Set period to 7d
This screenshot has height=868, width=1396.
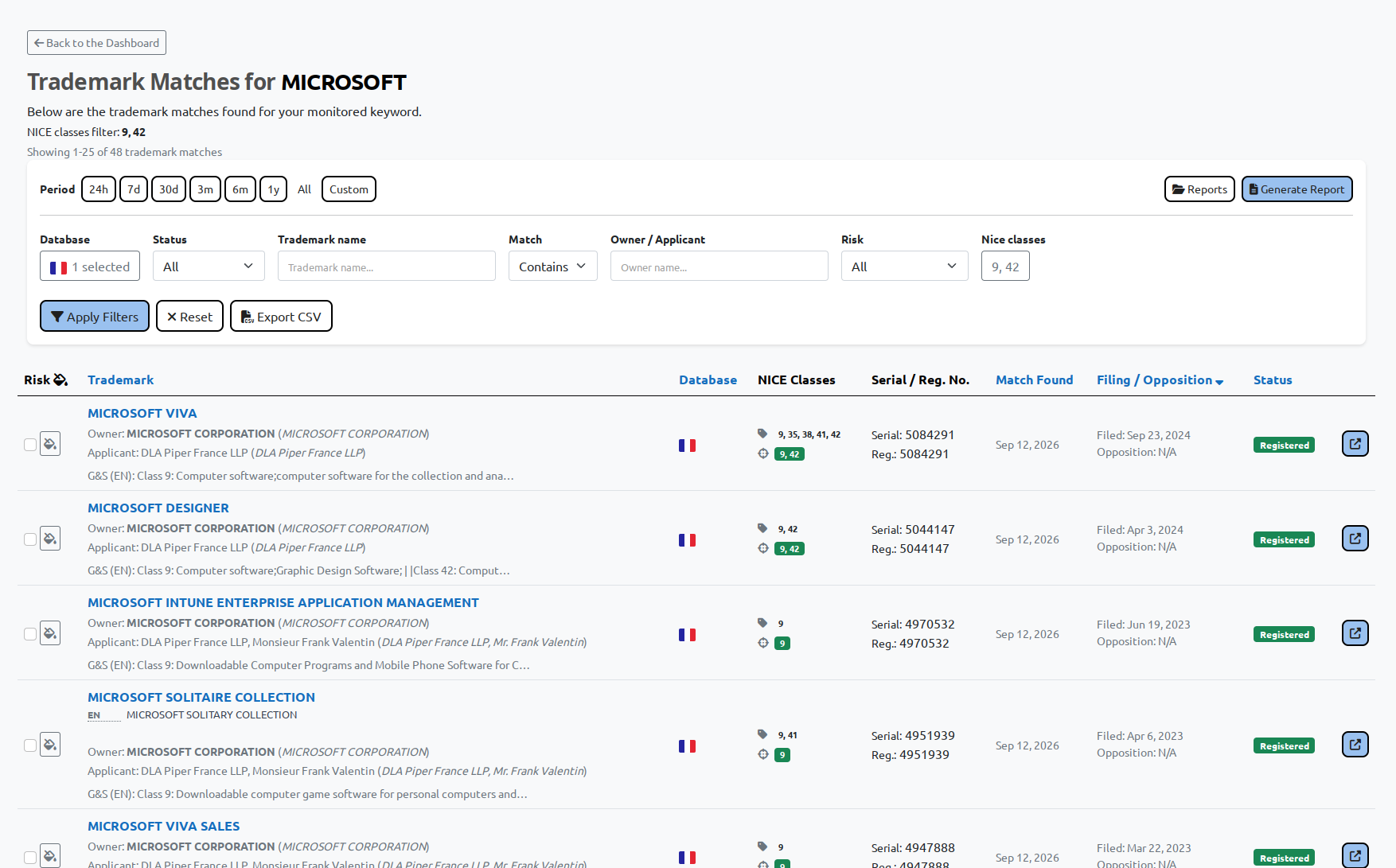coord(134,189)
